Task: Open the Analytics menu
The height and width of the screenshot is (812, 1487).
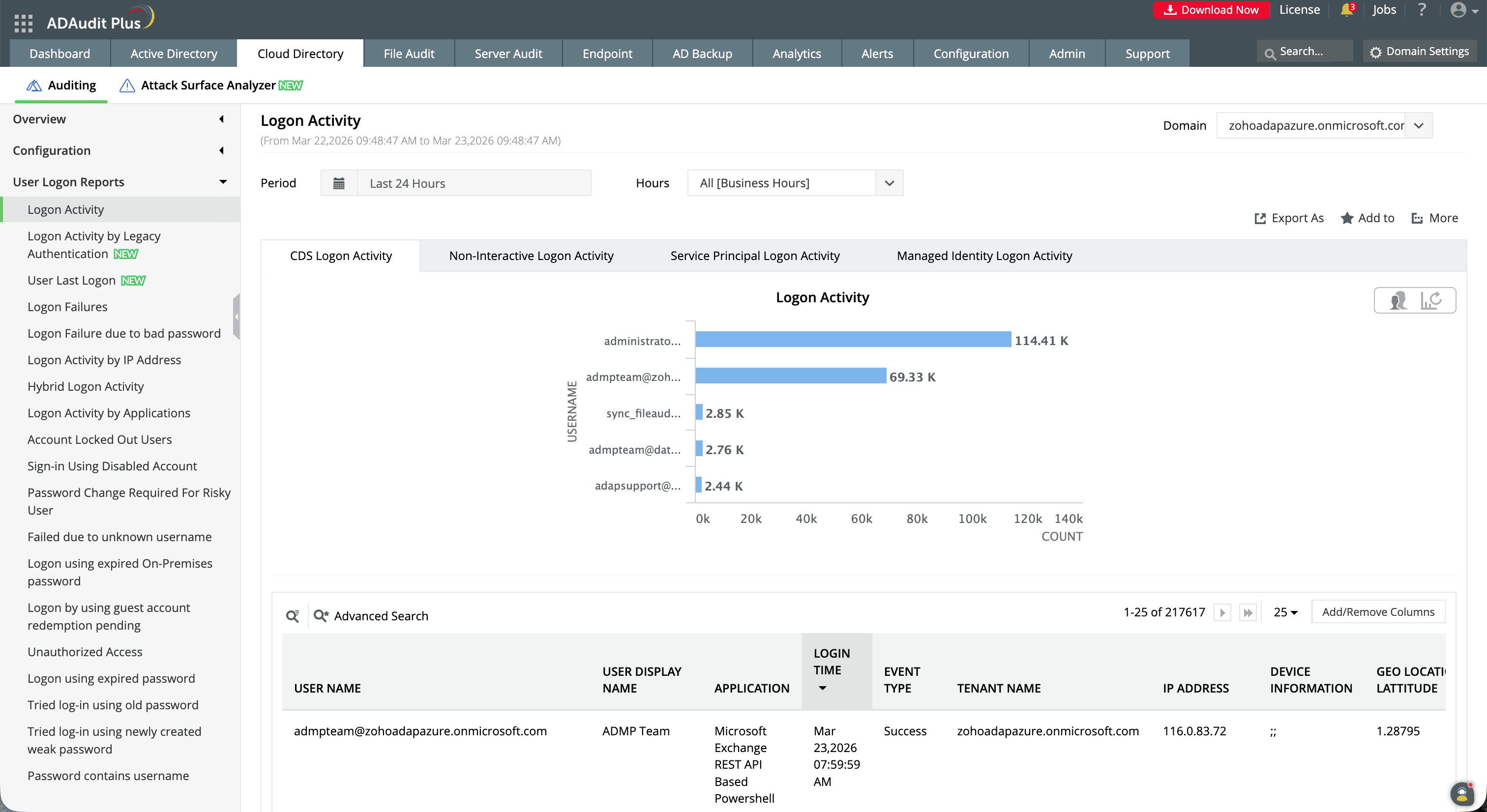Action: tap(797, 53)
